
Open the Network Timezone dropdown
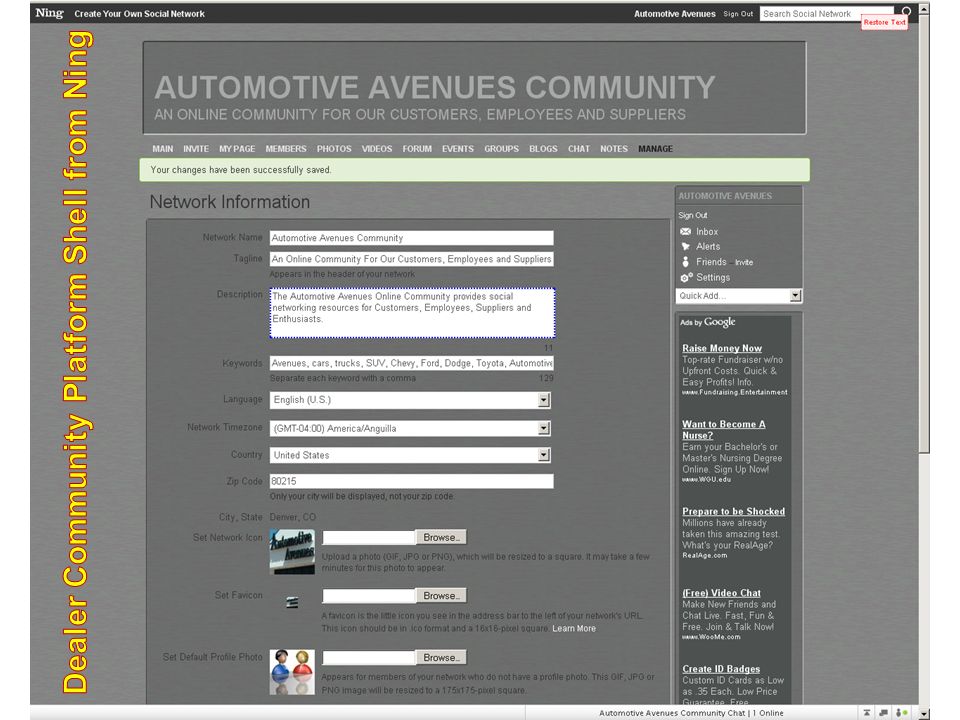(410, 428)
